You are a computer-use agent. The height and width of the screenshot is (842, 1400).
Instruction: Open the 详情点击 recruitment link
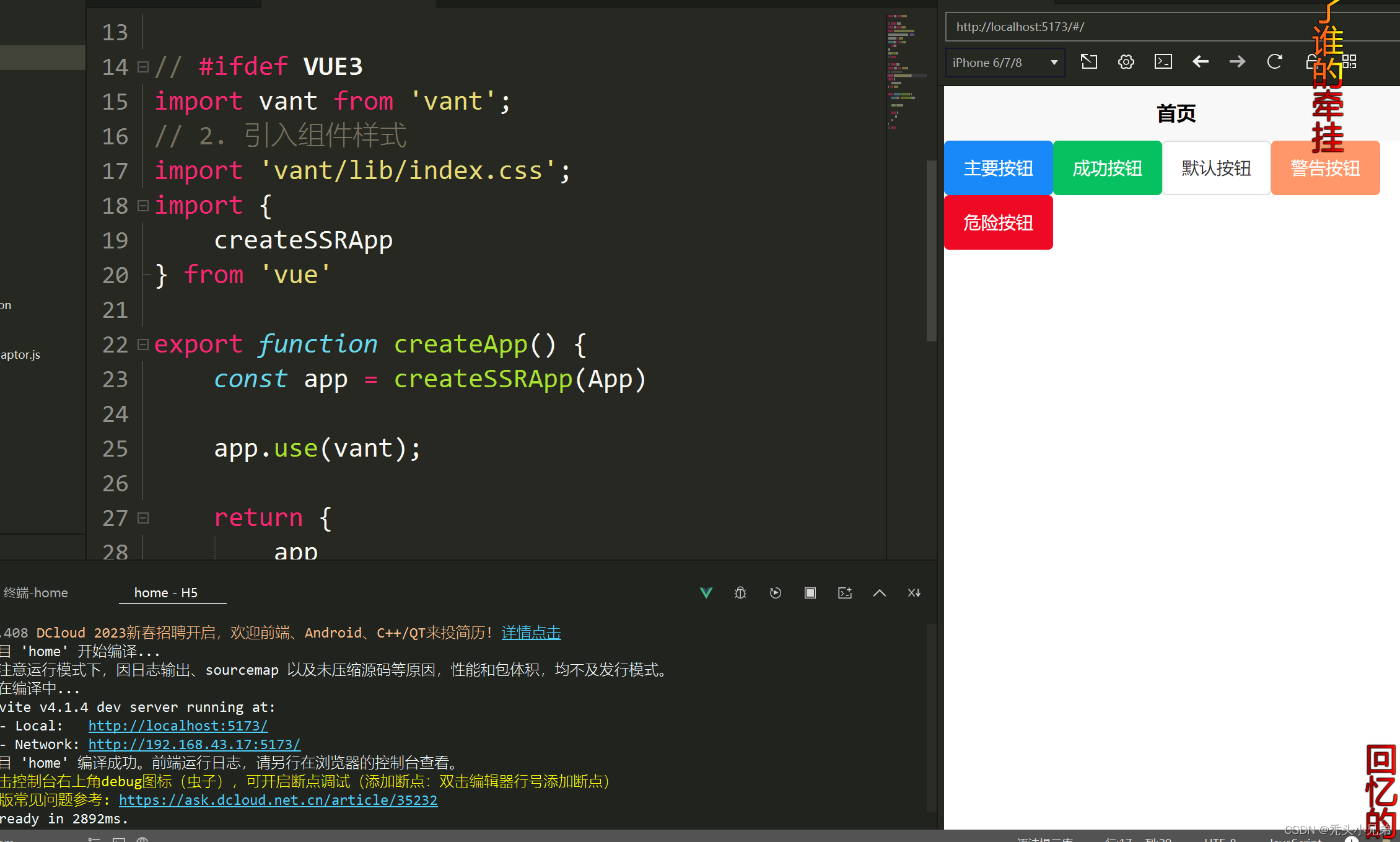click(x=531, y=633)
